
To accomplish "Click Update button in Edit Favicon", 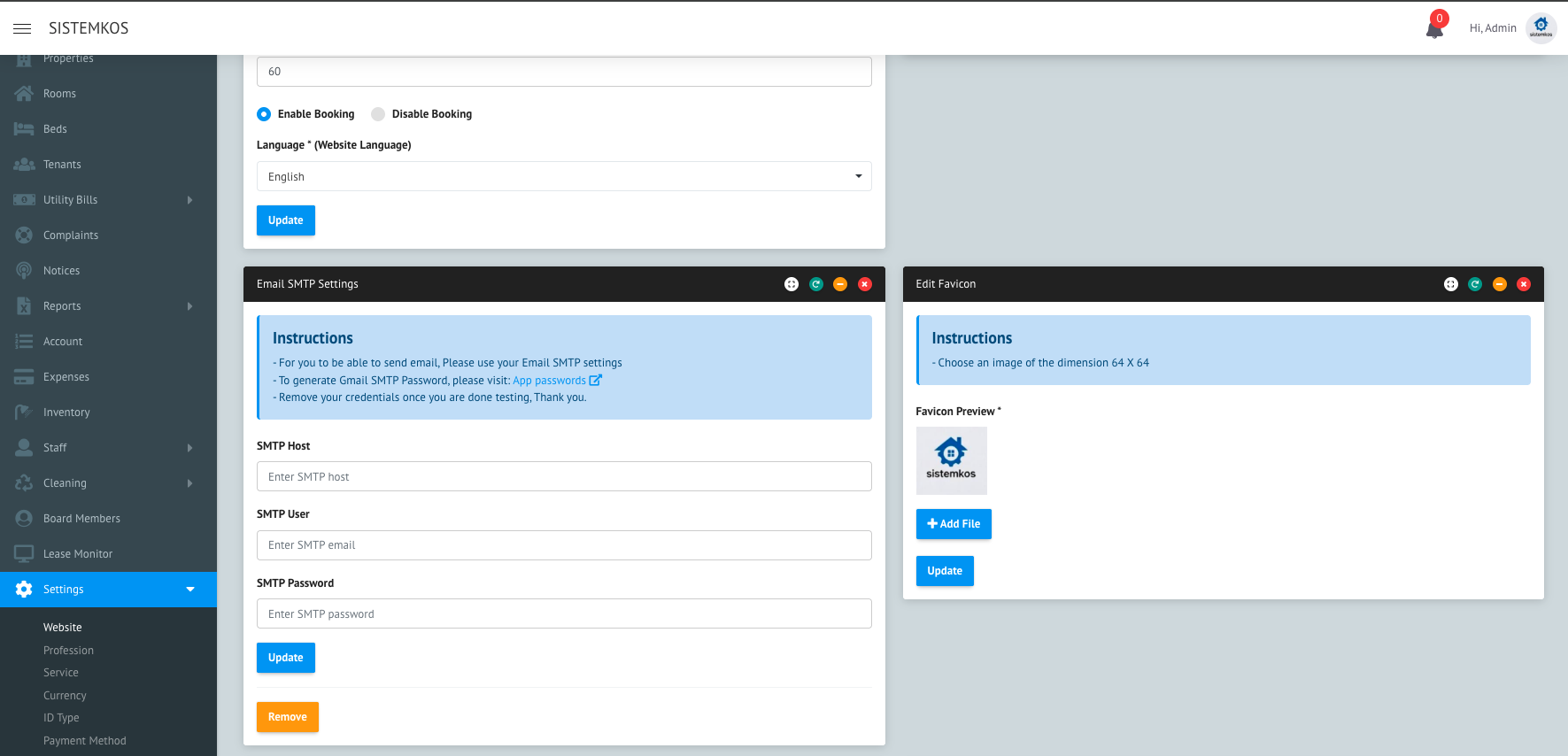I will (x=945, y=571).
